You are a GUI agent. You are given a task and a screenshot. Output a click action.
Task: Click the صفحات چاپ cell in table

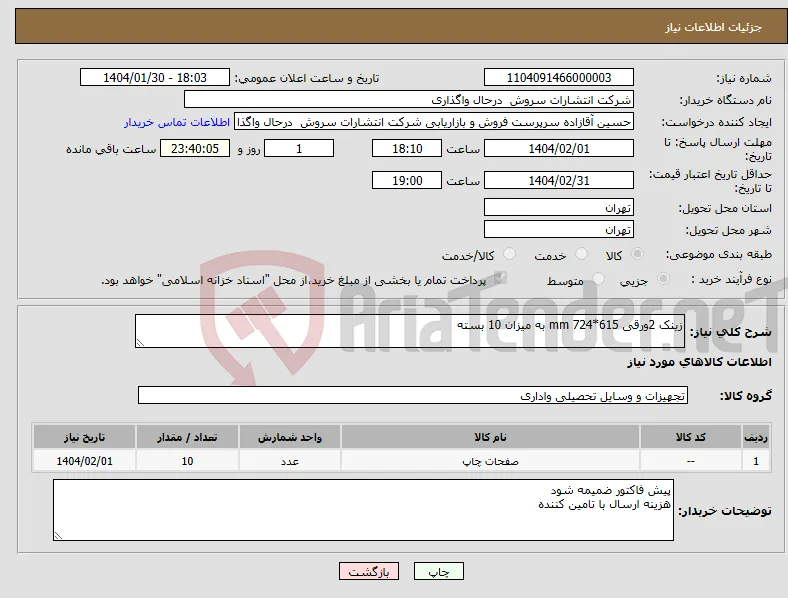[x=490, y=461]
